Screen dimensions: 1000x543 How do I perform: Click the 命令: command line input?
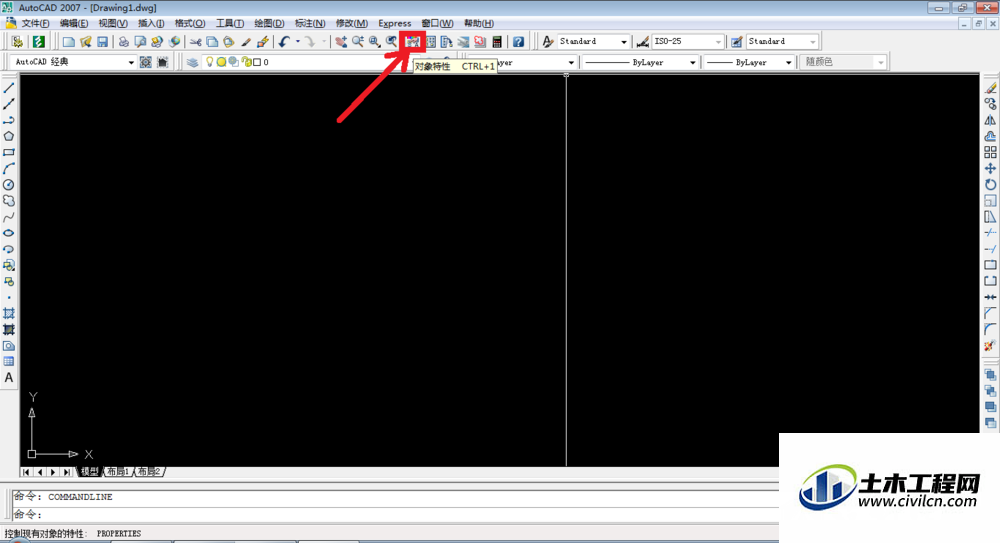(395, 514)
